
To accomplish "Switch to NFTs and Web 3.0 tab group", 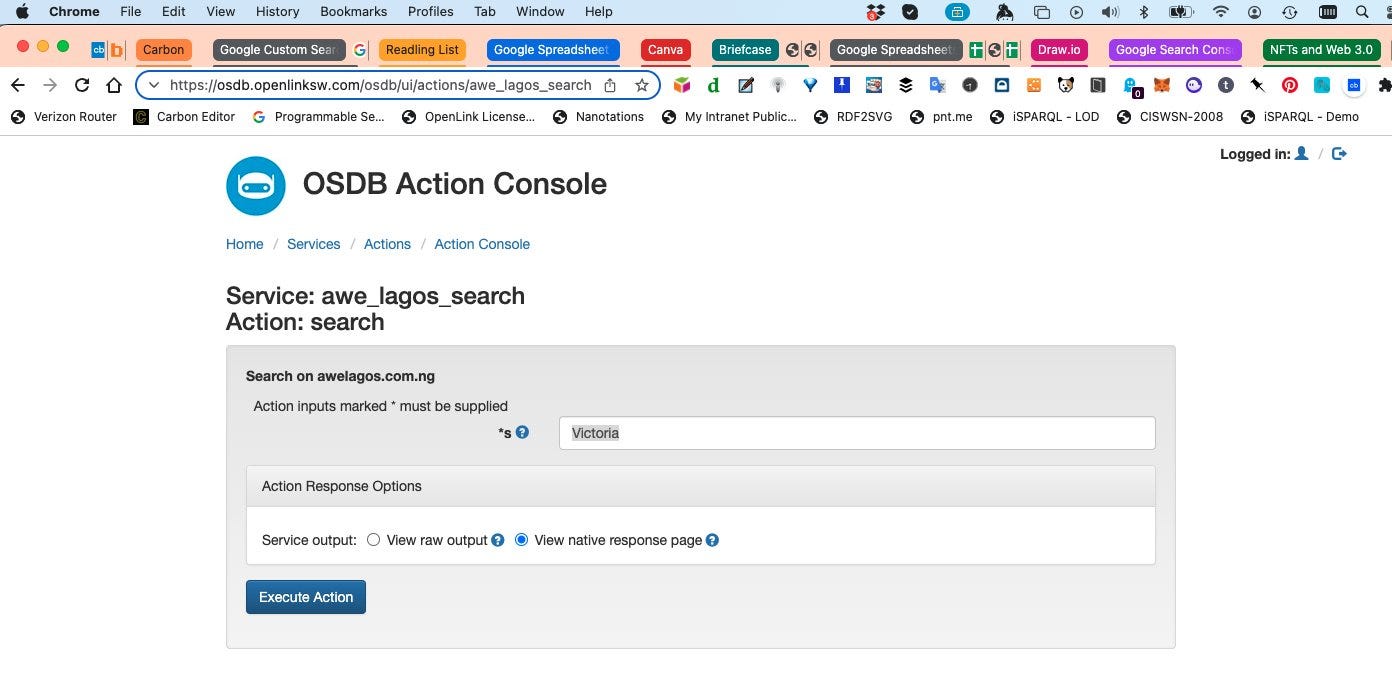I will pyautogui.click(x=1321, y=50).
